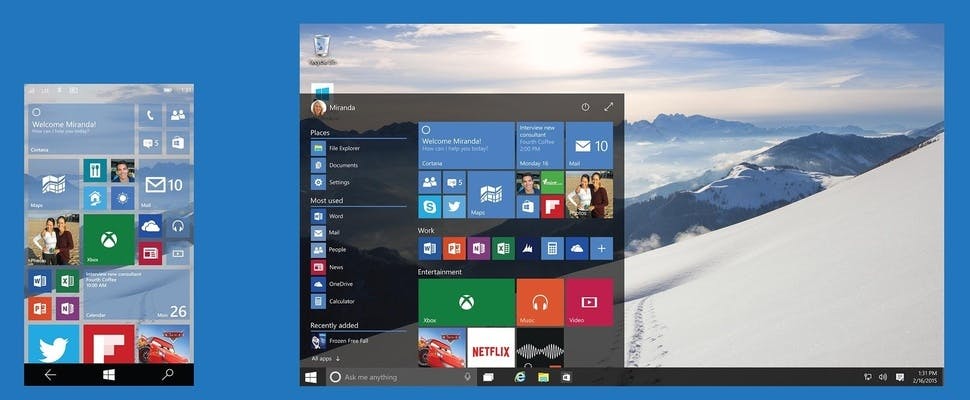This screenshot has height=400, width=970.
Task: Open the Photos tile in the desktop Start menu
Action: coord(590,195)
